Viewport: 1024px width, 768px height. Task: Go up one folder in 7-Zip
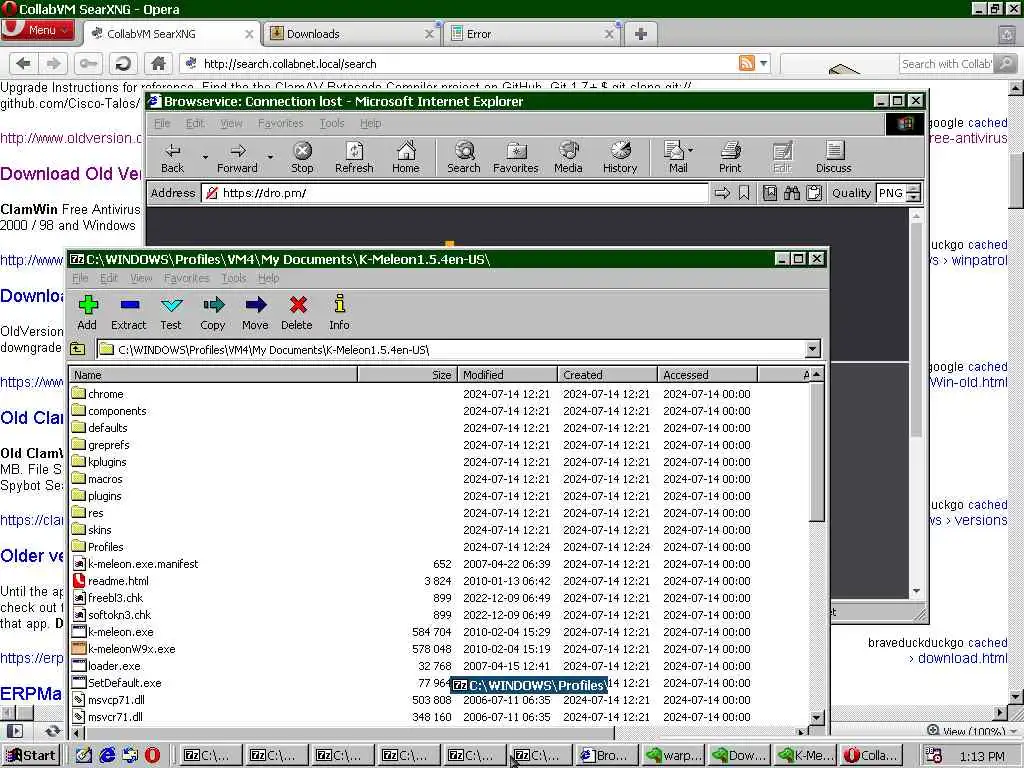tap(78, 349)
